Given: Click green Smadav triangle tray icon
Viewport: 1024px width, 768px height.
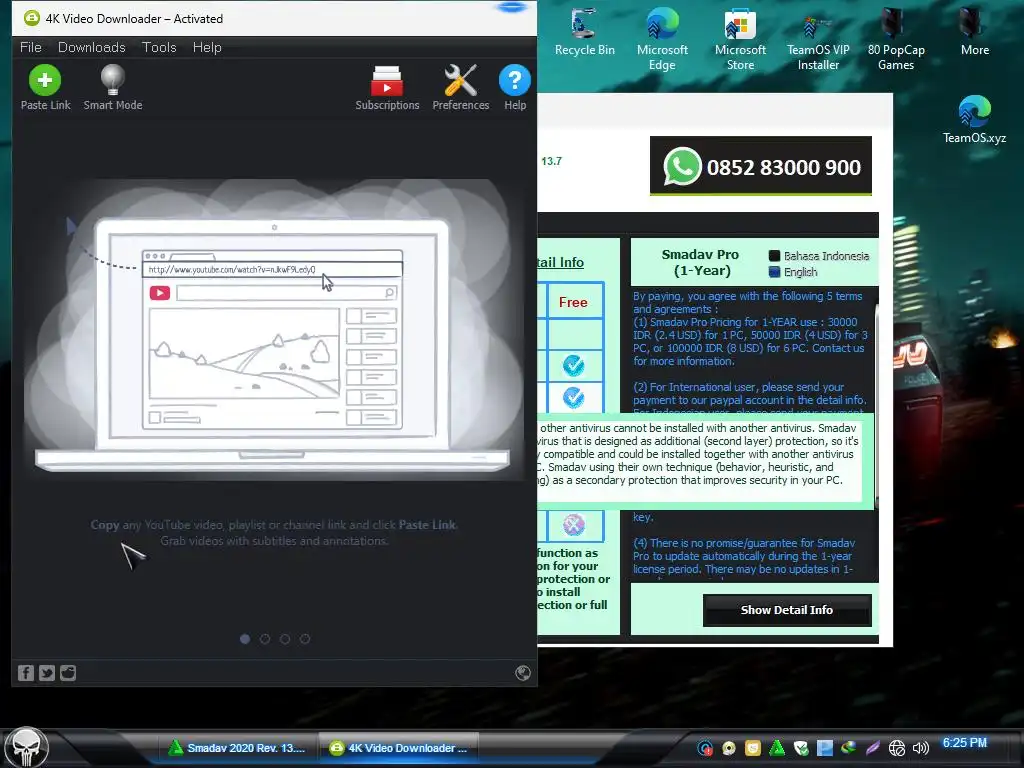Looking at the screenshot, I should (777, 748).
